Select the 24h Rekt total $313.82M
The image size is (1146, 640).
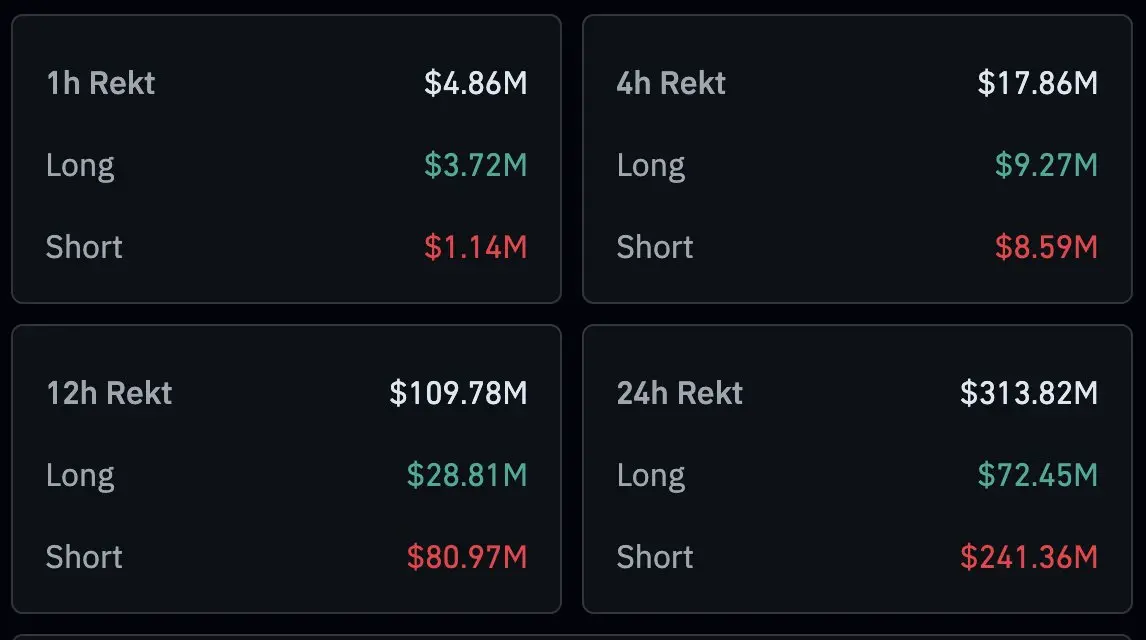tap(1029, 393)
